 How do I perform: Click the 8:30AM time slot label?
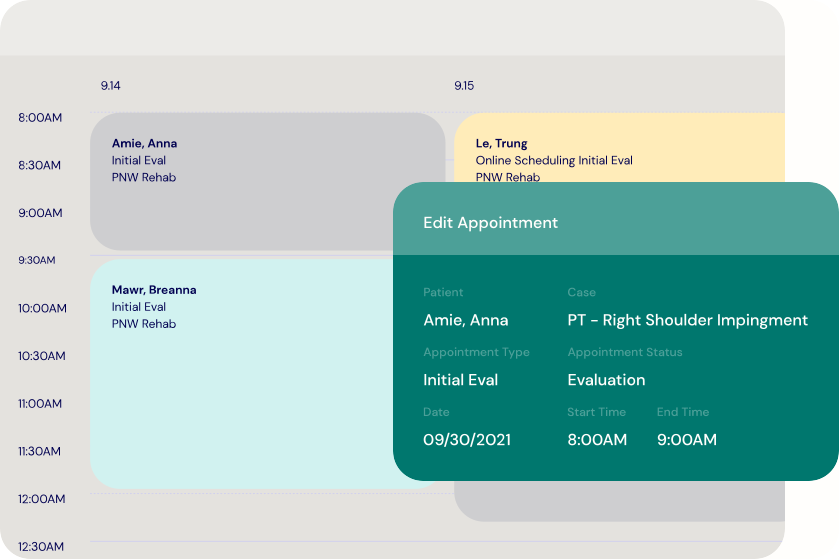(x=40, y=165)
